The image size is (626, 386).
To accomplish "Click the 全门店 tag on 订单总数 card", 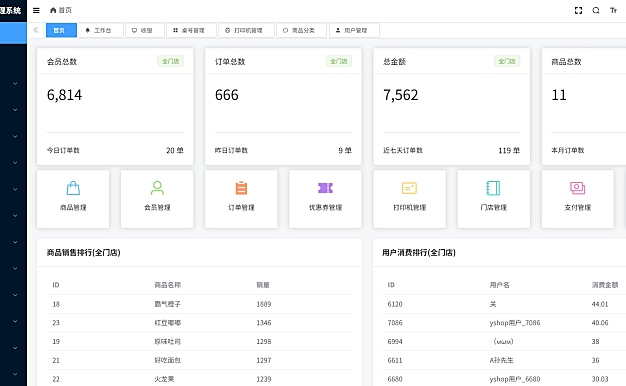I will tap(339, 61).
